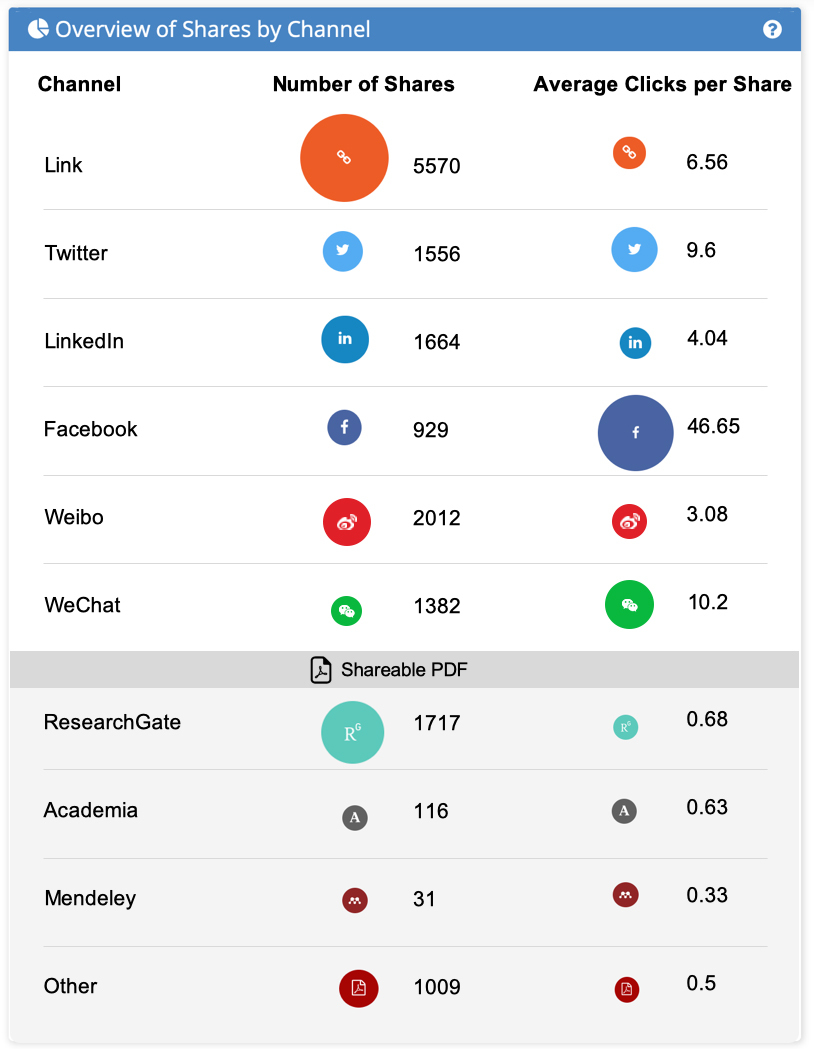814x1058 pixels.
Task: Click the Overview of Shares by Channel title
Action: (x=213, y=30)
